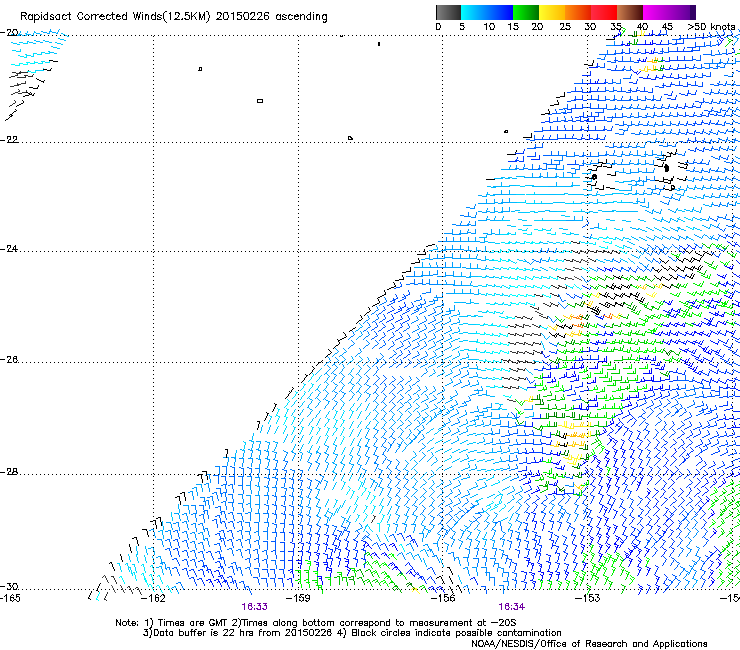The image size is (740, 650).
Task: Click the longitude label -162
Action: pyautogui.click(x=153, y=598)
